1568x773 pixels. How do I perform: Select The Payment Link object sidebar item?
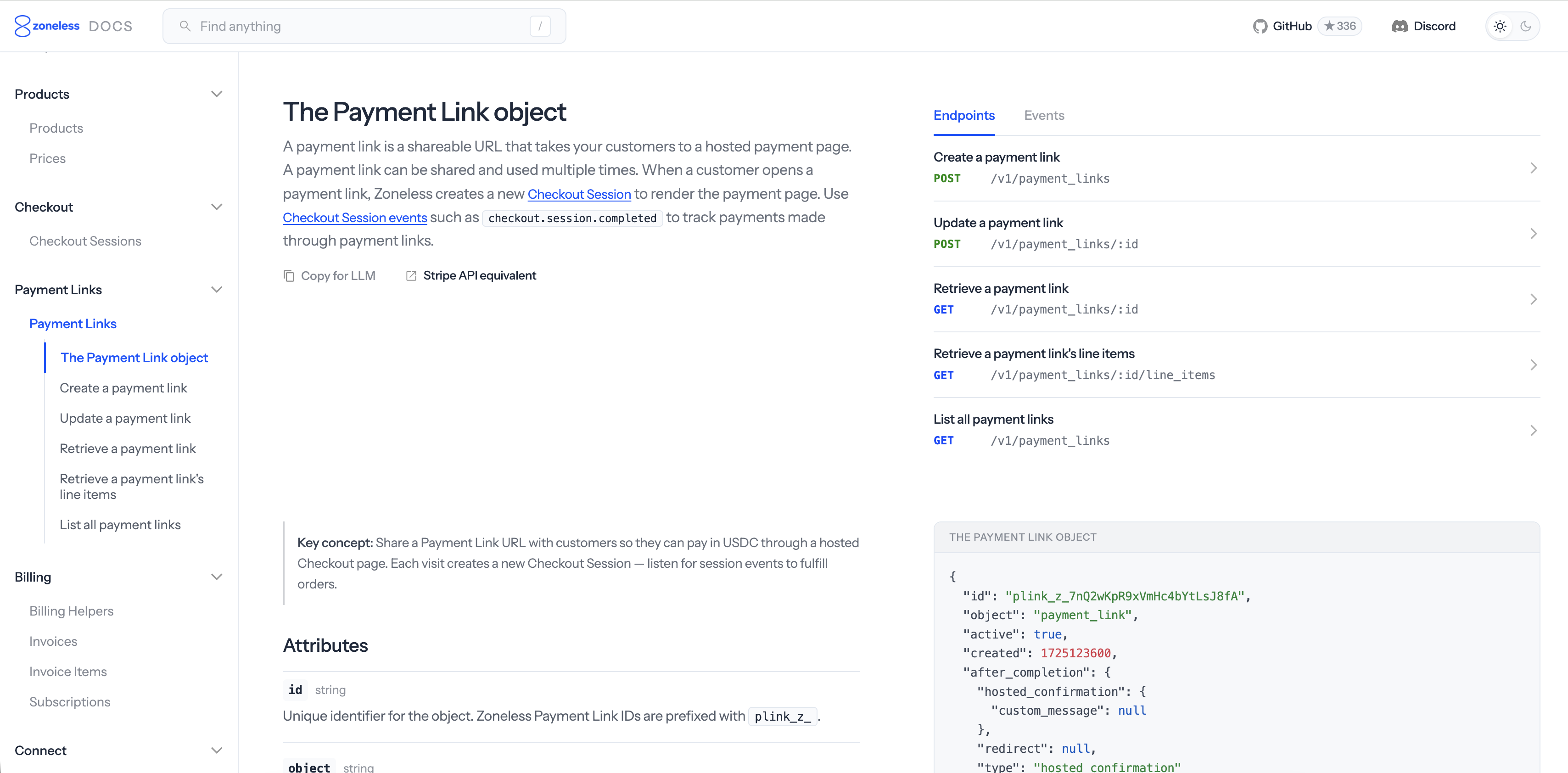point(134,358)
